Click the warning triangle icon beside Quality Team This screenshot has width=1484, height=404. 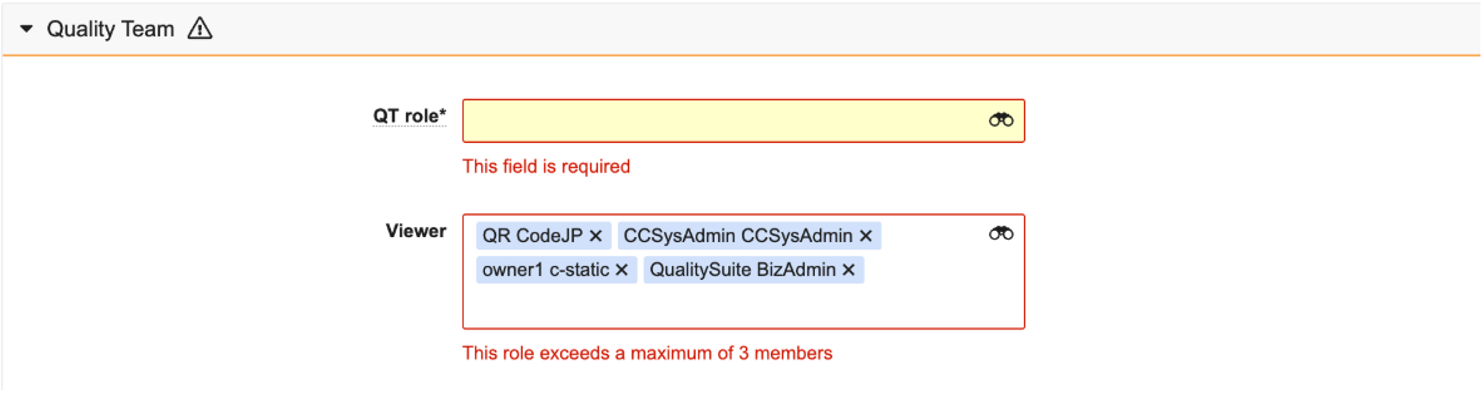pyautogui.click(x=200, y=30)
